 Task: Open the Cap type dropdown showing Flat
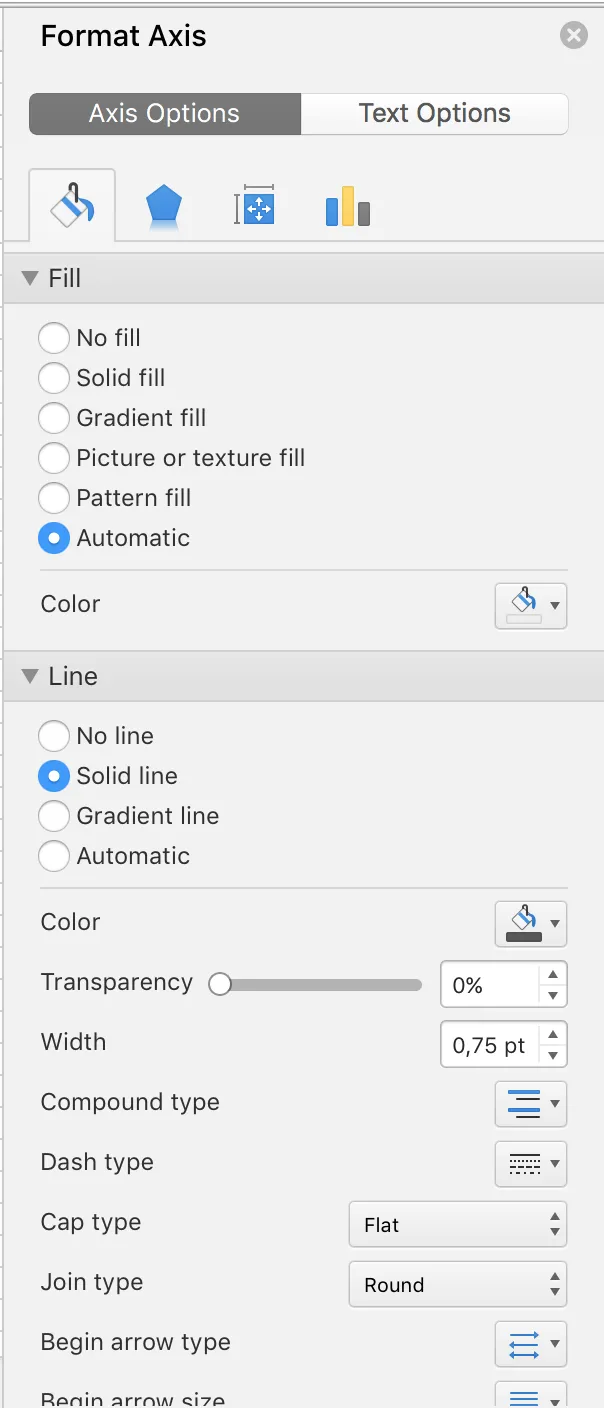click(457, 1225)
